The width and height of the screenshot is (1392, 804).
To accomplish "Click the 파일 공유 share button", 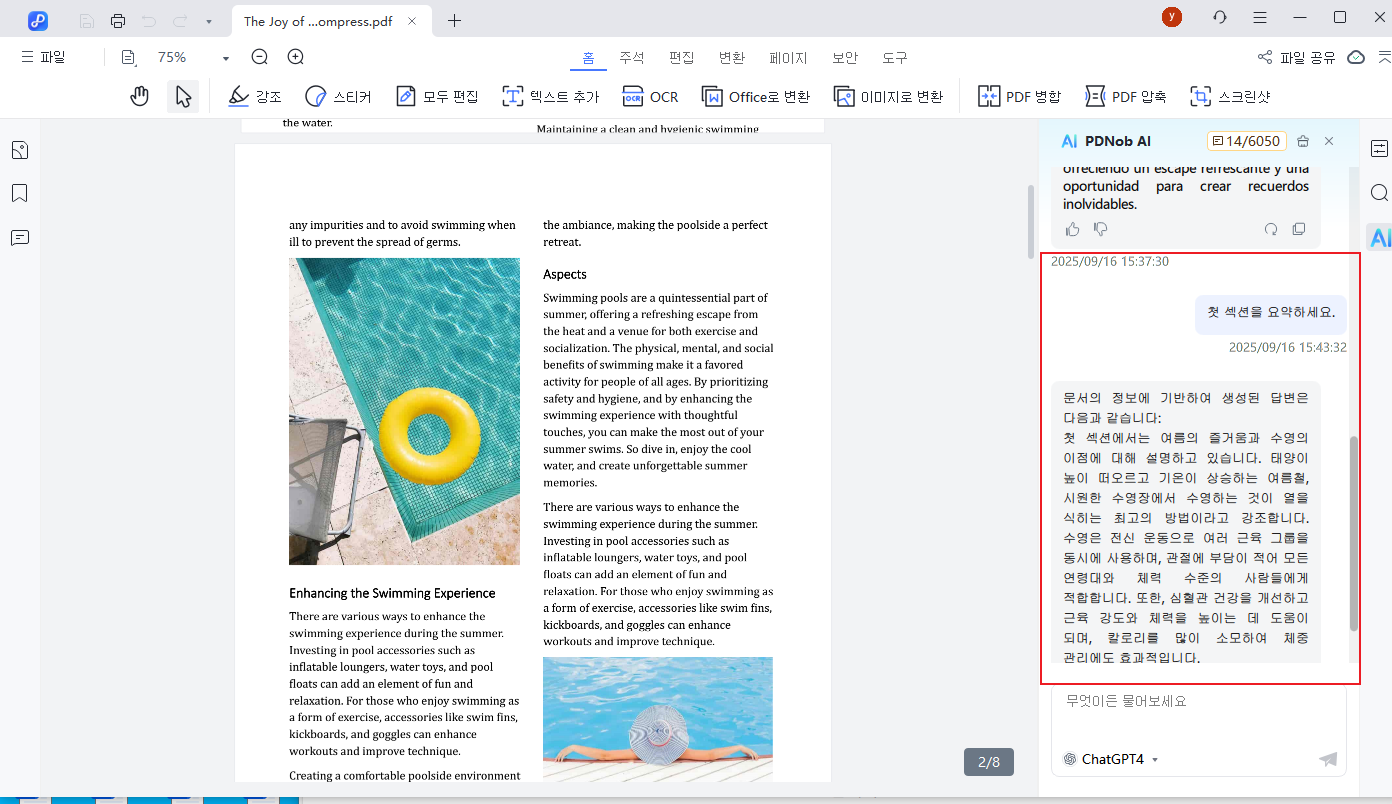I will pos(1297,57).
